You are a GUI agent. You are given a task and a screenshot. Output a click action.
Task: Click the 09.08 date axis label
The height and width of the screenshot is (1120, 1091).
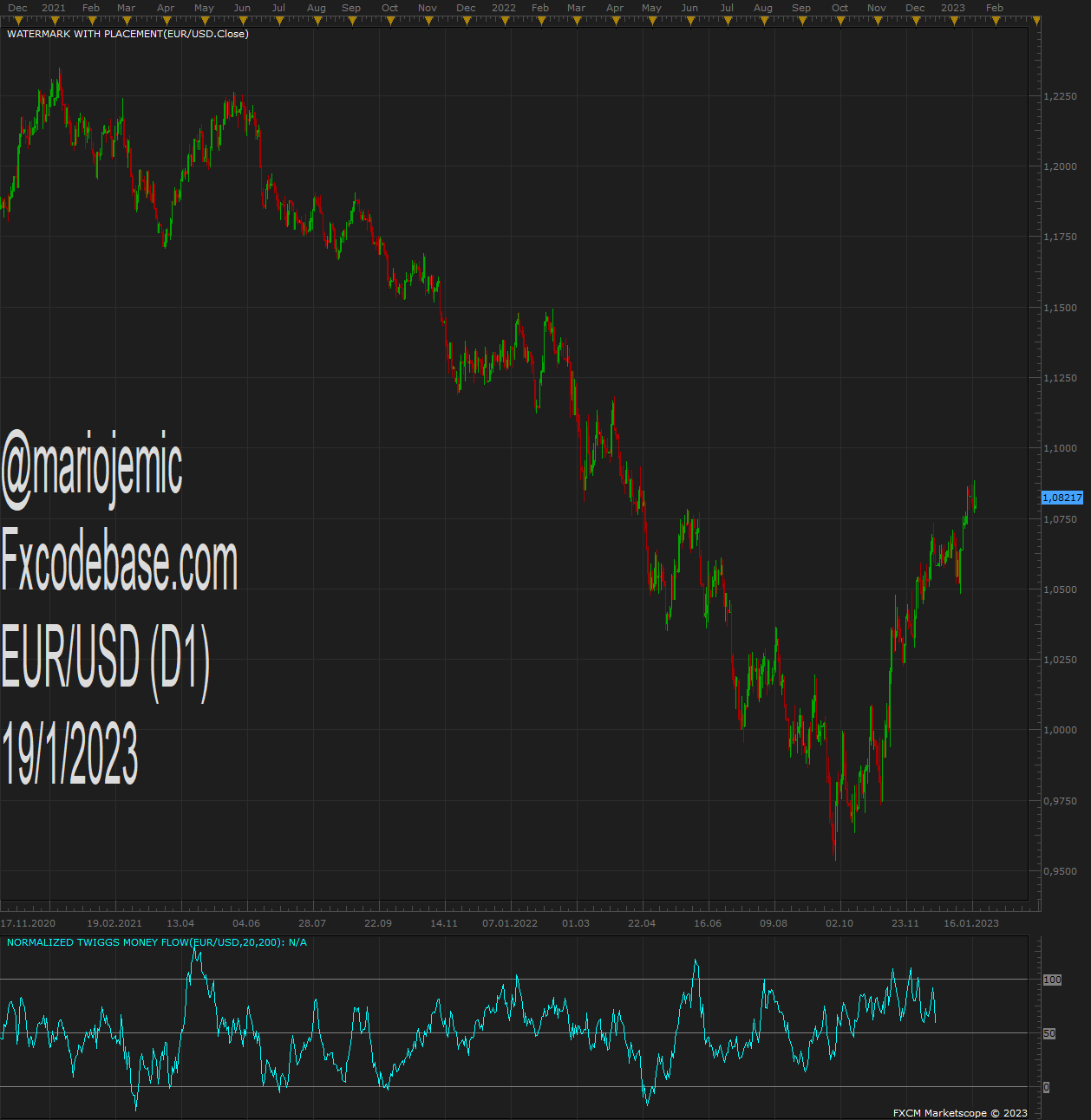774,923
